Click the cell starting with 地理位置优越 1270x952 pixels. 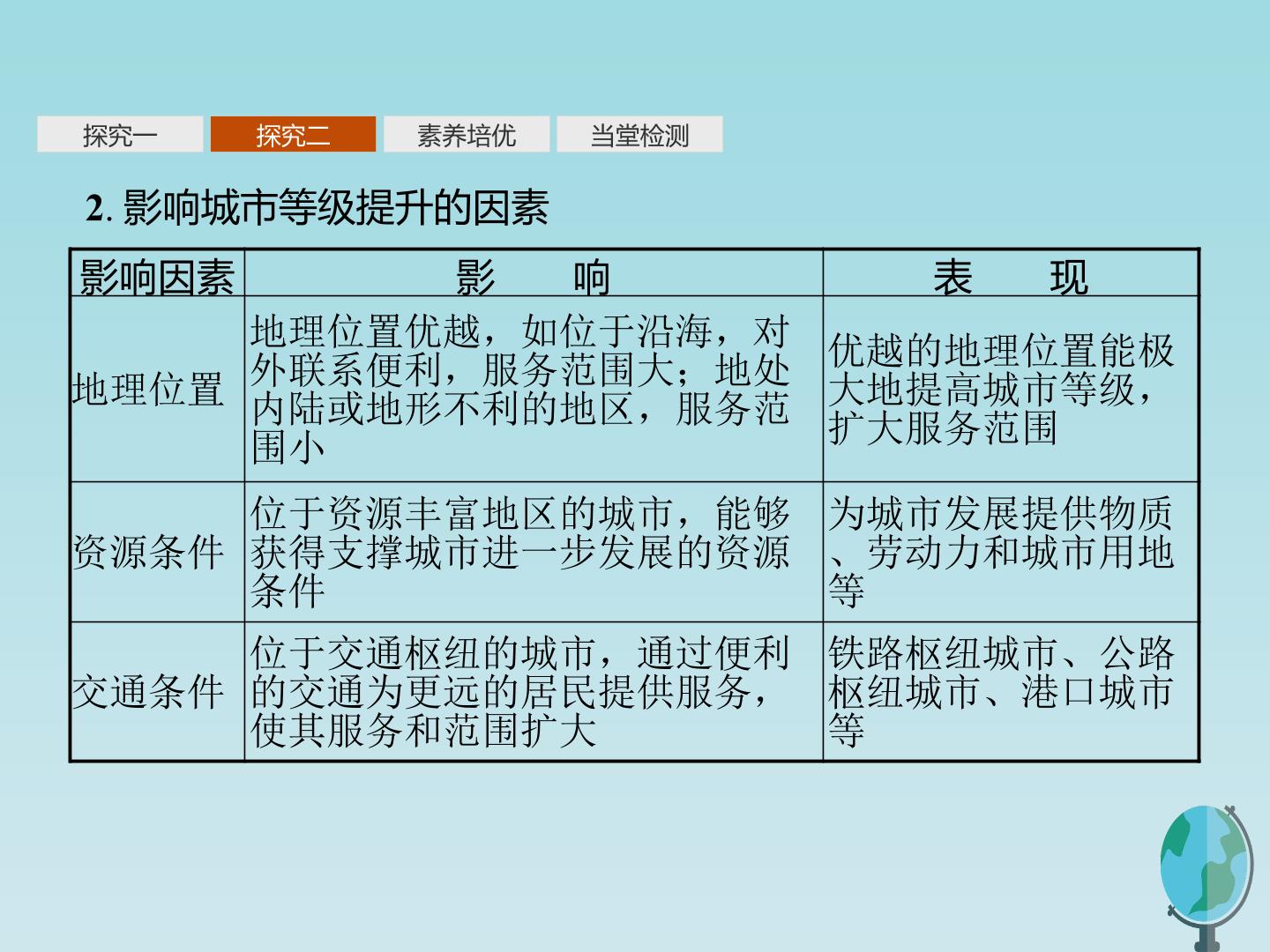534,389
